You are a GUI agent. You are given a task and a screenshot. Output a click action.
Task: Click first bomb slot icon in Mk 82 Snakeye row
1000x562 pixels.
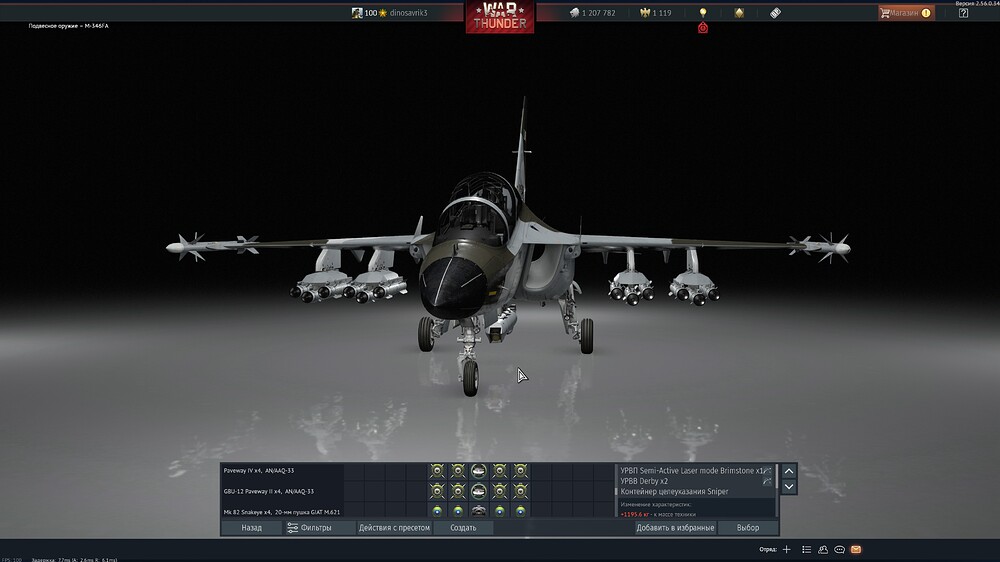pos(437,511)
